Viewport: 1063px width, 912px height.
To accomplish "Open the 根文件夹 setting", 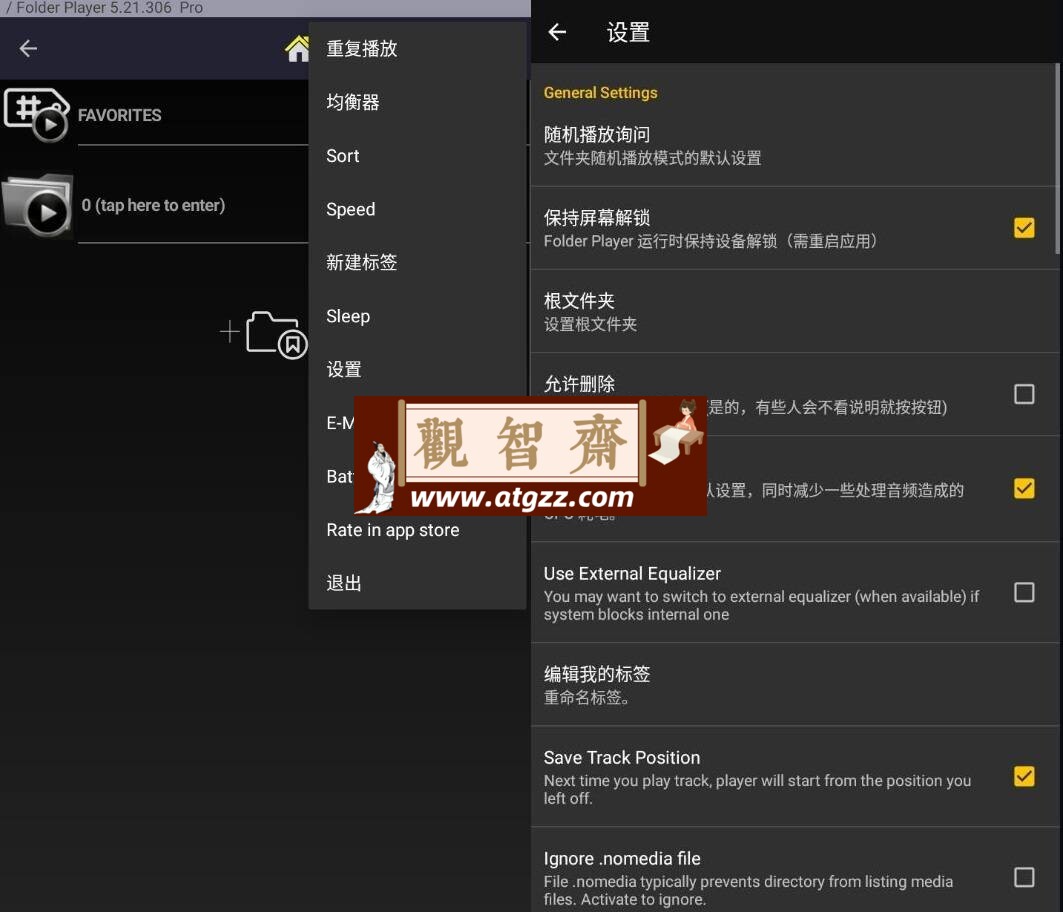I will coord(795,311).
